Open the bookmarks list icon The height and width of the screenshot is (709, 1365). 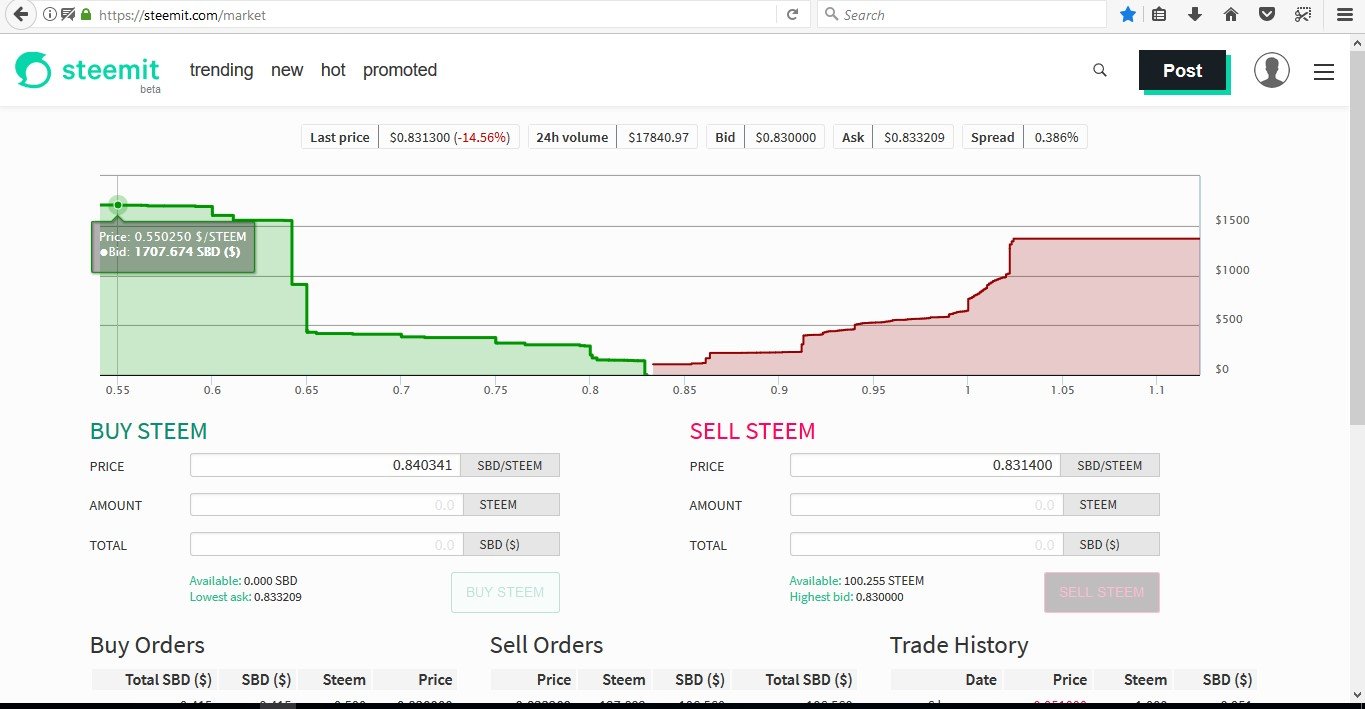(x=1159, y=15)
